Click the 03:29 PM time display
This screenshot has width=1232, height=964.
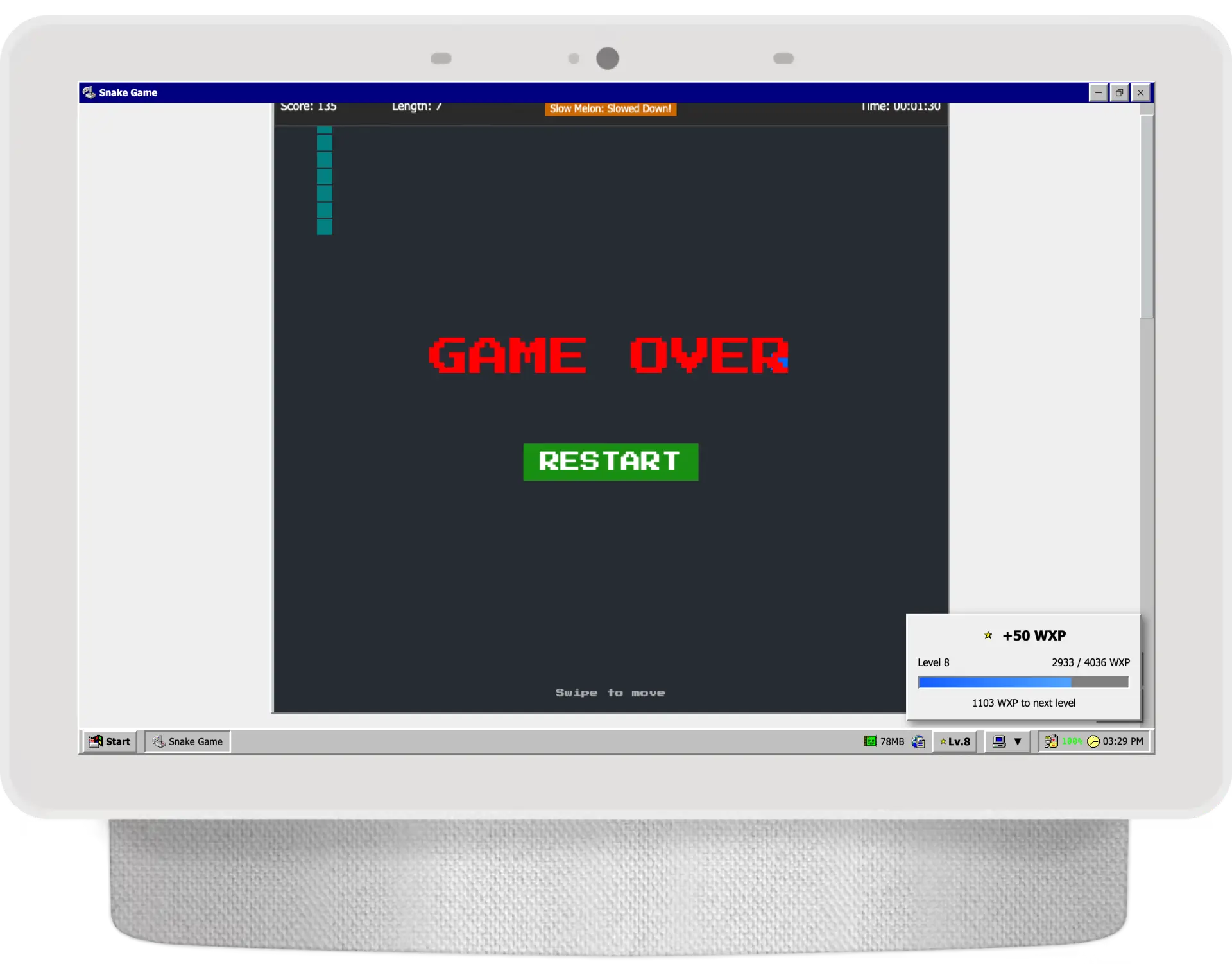1122,741
